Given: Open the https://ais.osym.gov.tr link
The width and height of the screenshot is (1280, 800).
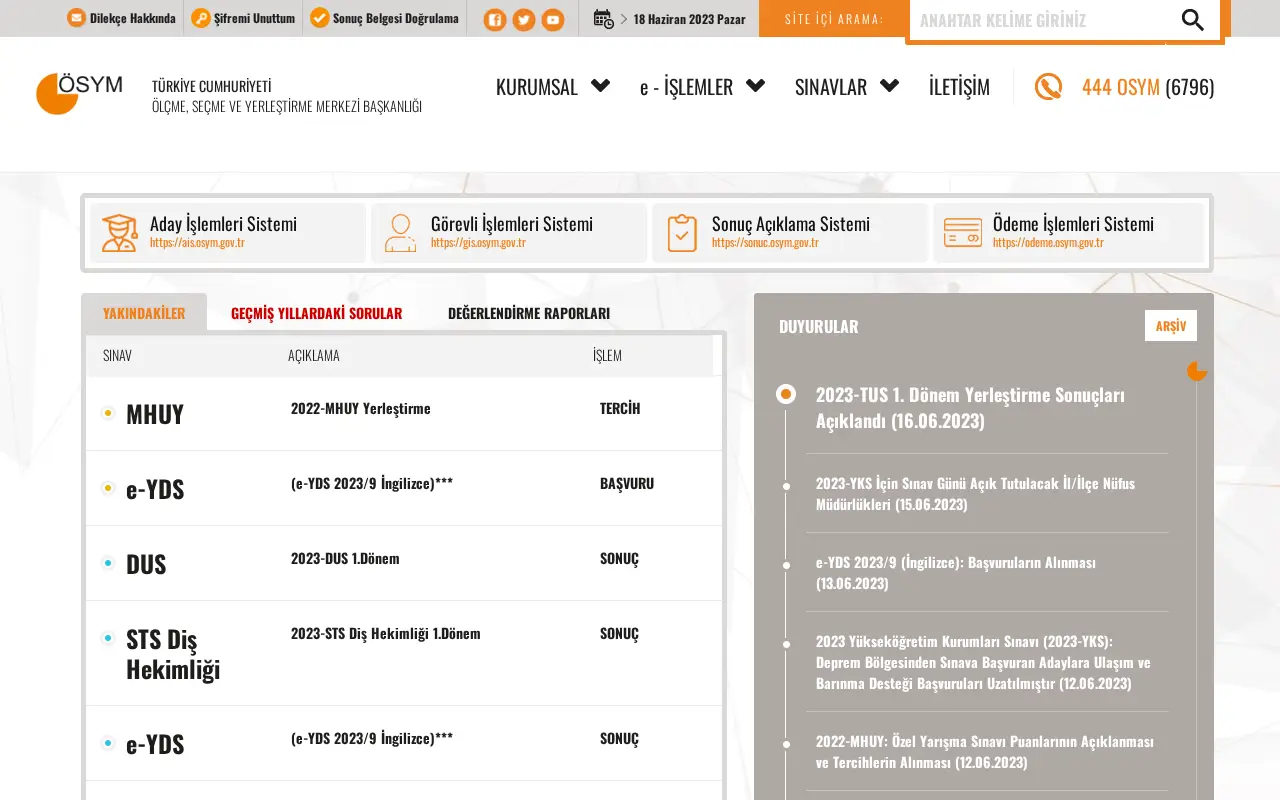Looking at the screenshot, I should click(x=197, y=243).
